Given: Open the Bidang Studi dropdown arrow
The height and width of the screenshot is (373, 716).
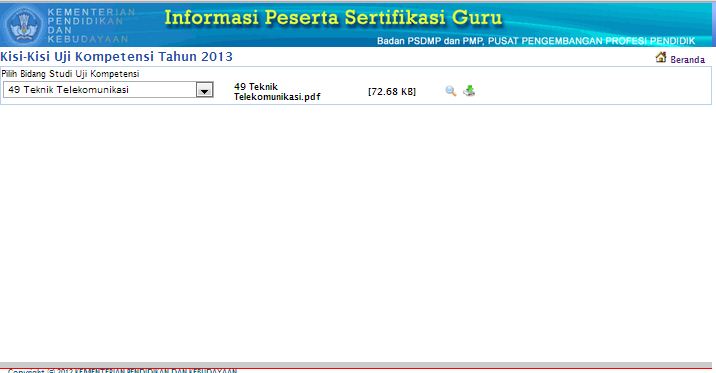Looking at the screenshot, I should click(x=205, y=90).
